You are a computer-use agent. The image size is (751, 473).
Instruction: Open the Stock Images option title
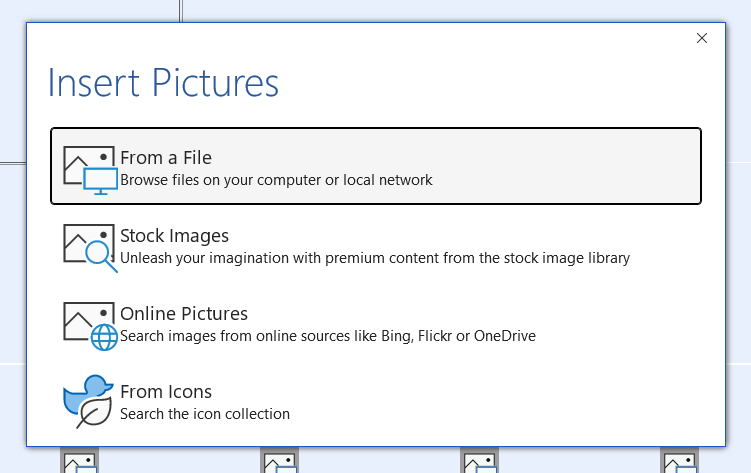[174, 236]
